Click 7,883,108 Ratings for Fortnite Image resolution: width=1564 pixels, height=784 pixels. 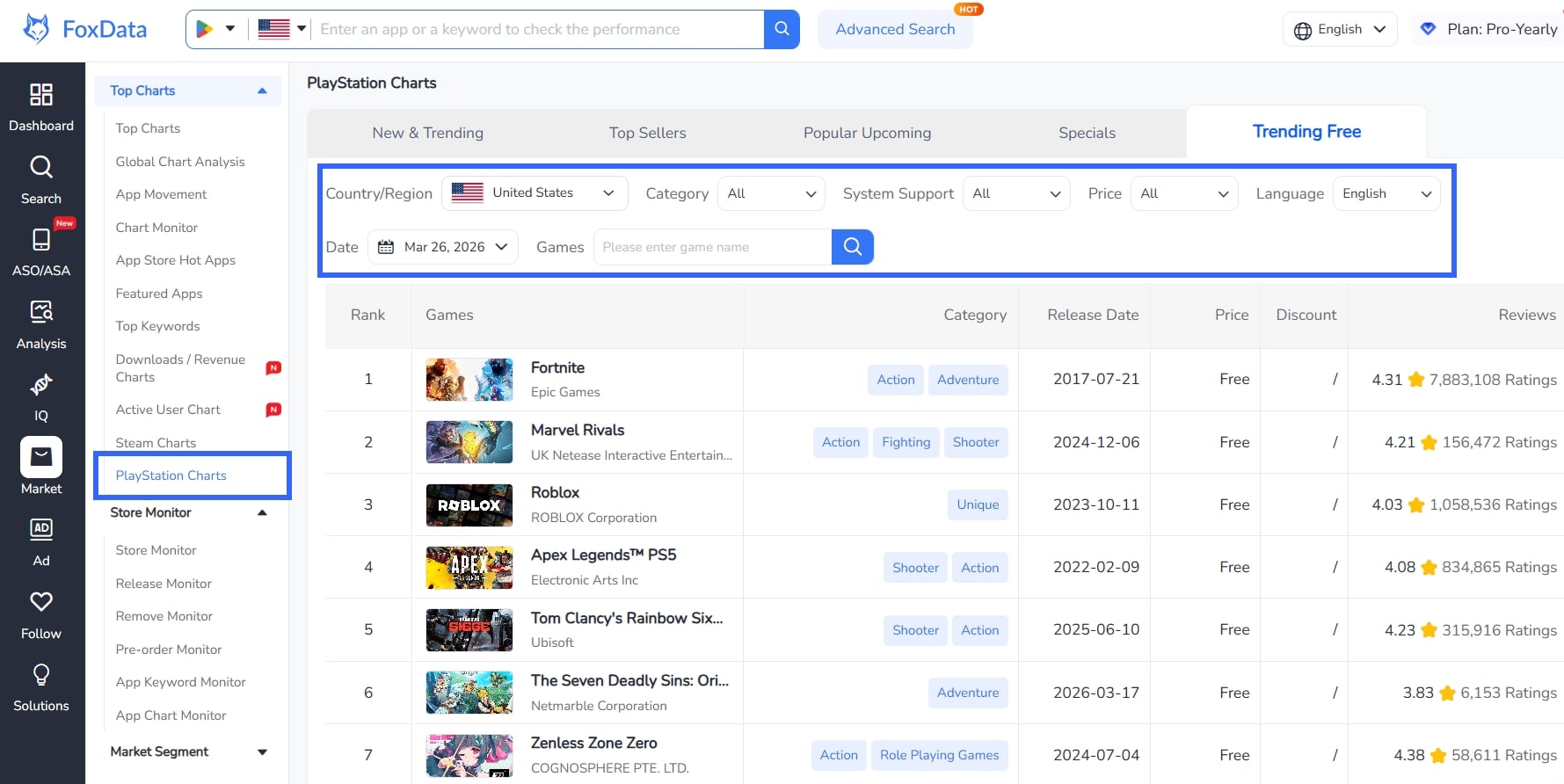coord(1493,380)
